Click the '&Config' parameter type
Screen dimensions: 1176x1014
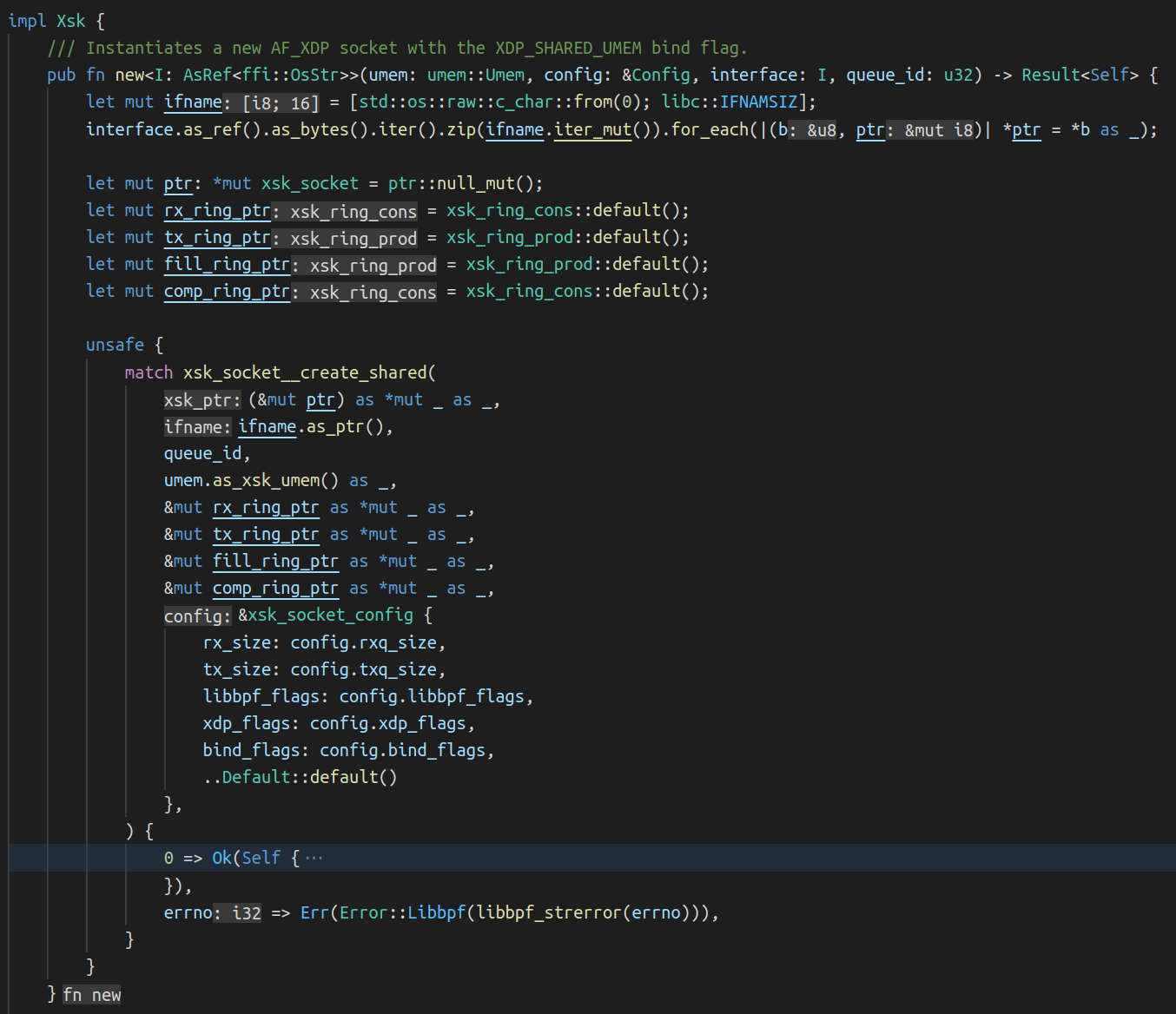pos(657,75)
